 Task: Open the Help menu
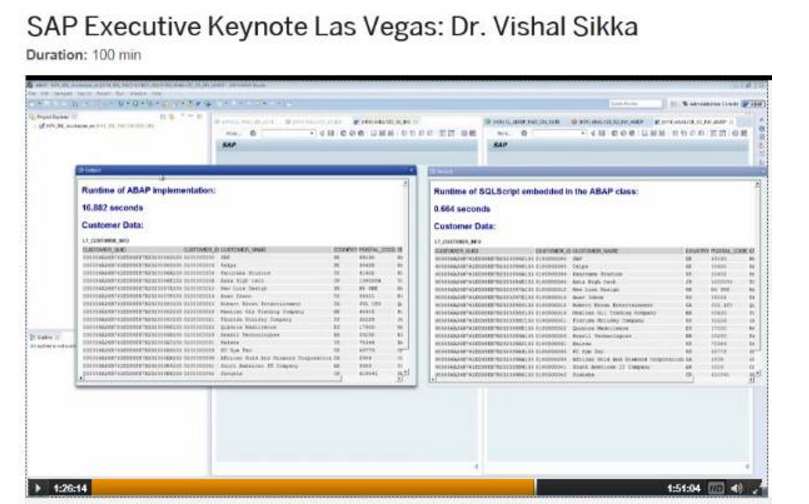pos(156,94)
